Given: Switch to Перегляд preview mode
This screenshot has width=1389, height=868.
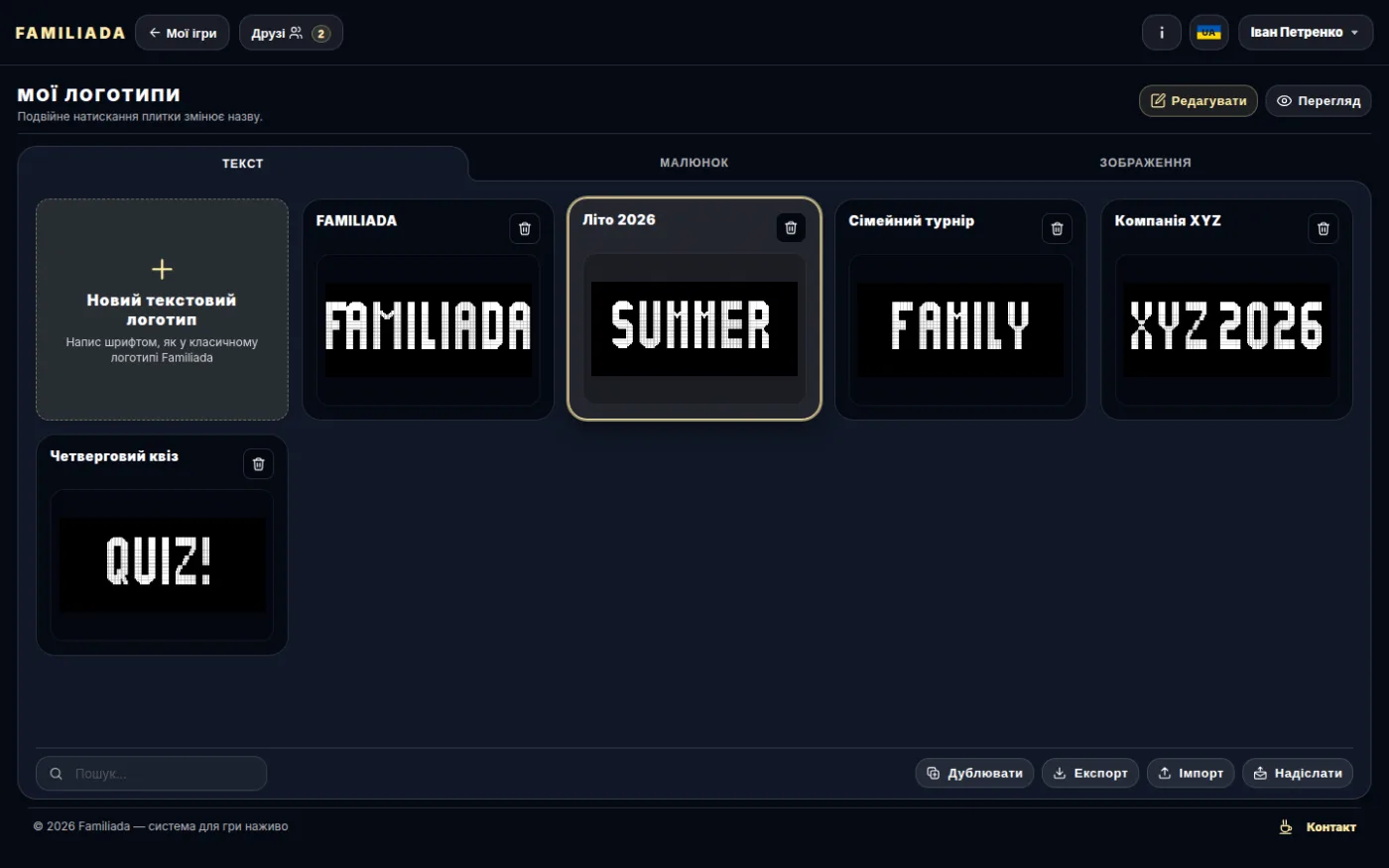Looking at the screenshot, I should tap(1319, 101).
